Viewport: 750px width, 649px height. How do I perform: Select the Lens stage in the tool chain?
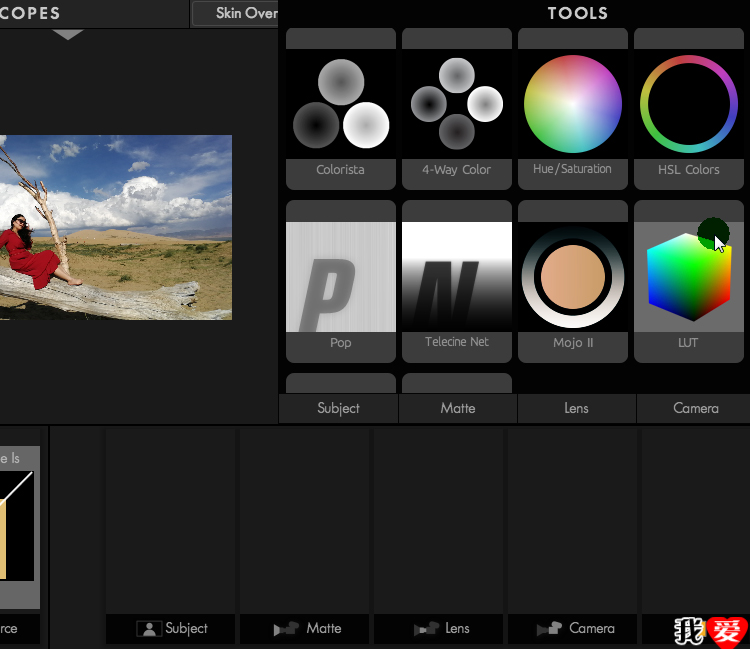(x=439, y=628)
